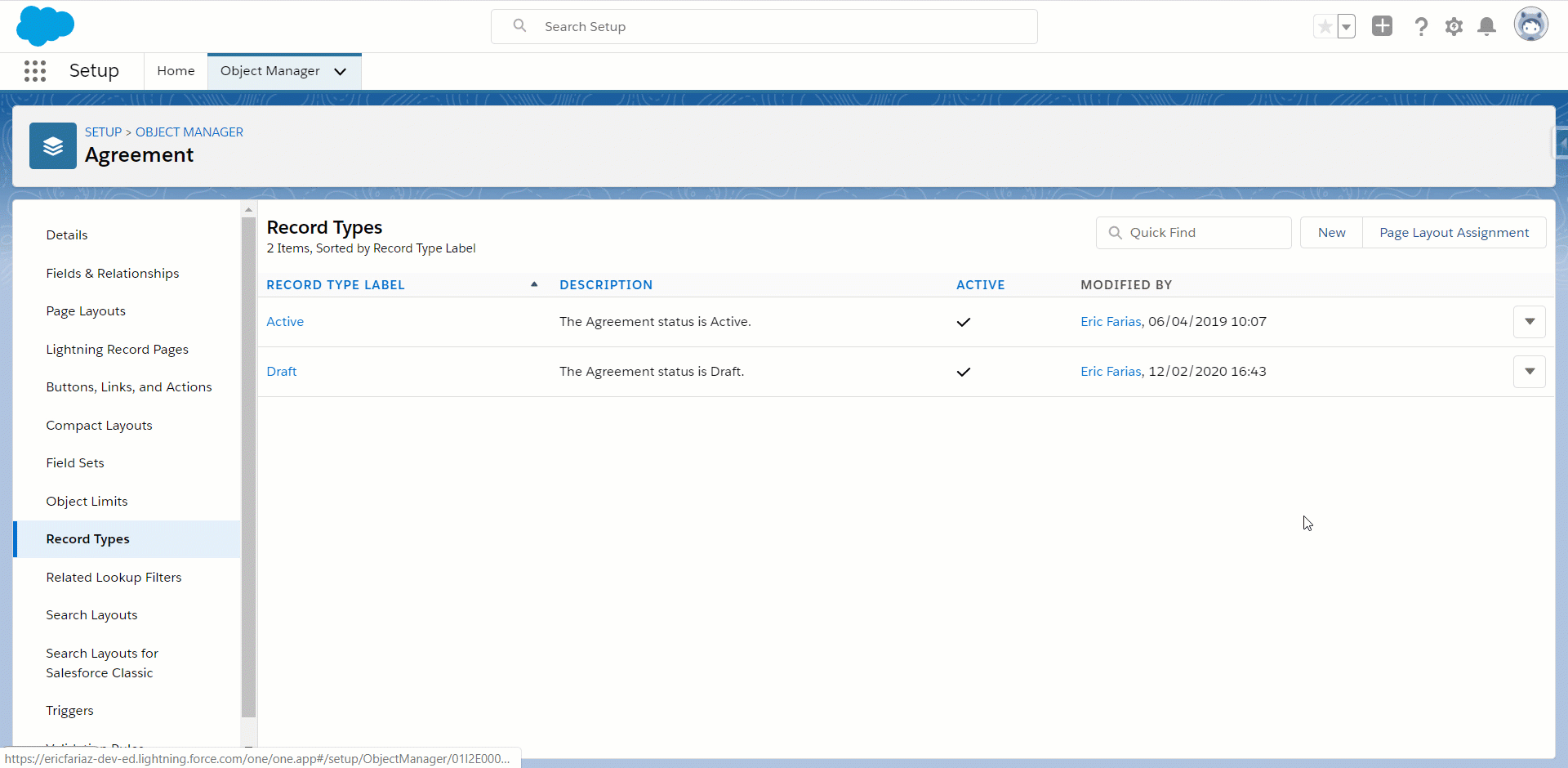Open Page Layout Assignment
The width and height of the screenshot is (1568, 768).
[1454, 233]
